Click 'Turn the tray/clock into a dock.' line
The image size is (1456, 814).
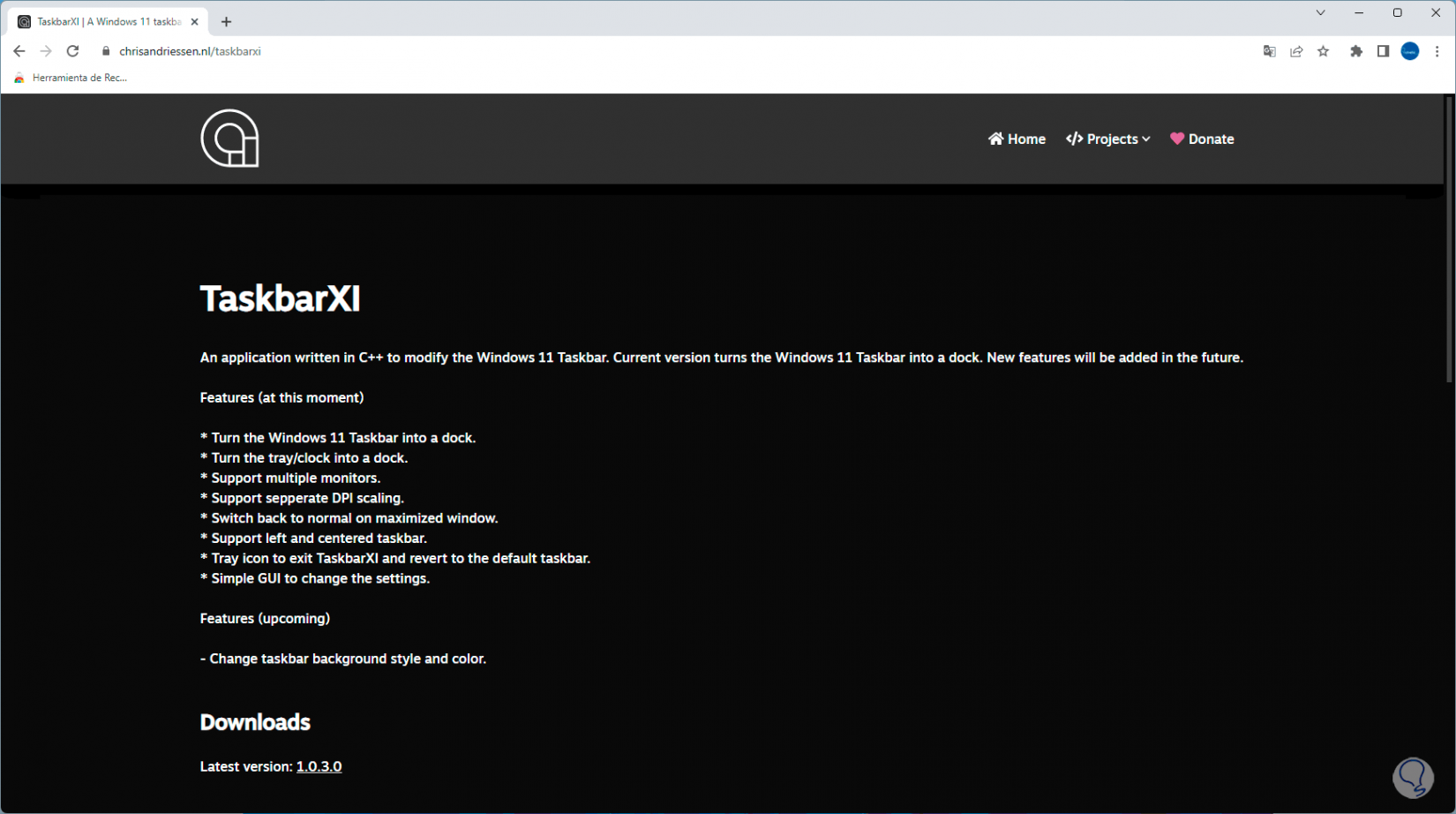click(x=304, y=457)
